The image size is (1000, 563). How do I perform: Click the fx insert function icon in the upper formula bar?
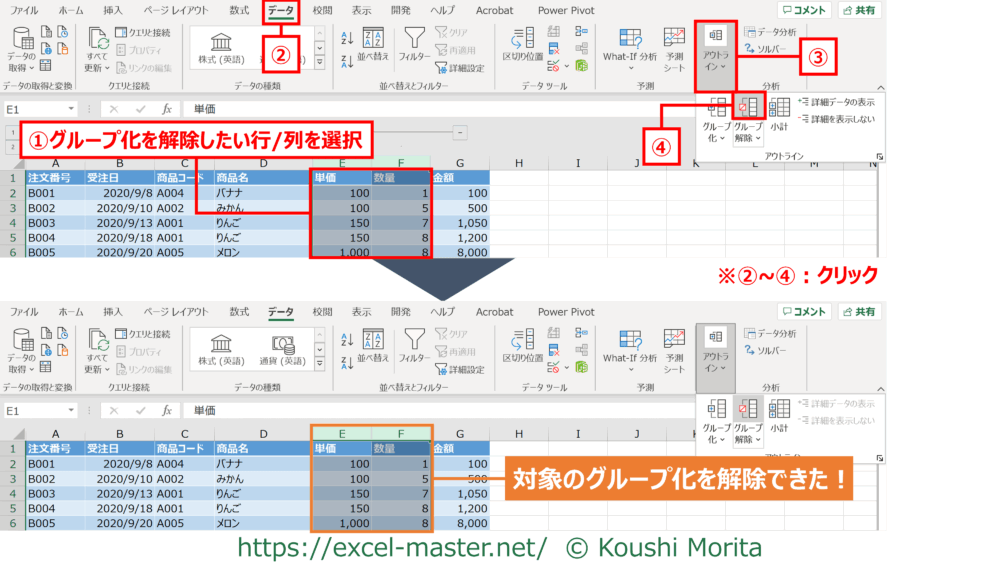click(167, 109)
